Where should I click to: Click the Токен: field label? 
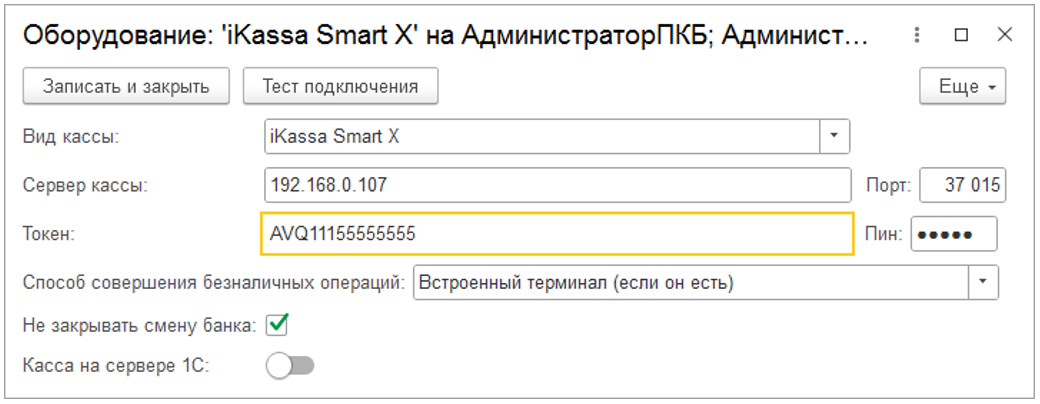(x=51, y=234)
